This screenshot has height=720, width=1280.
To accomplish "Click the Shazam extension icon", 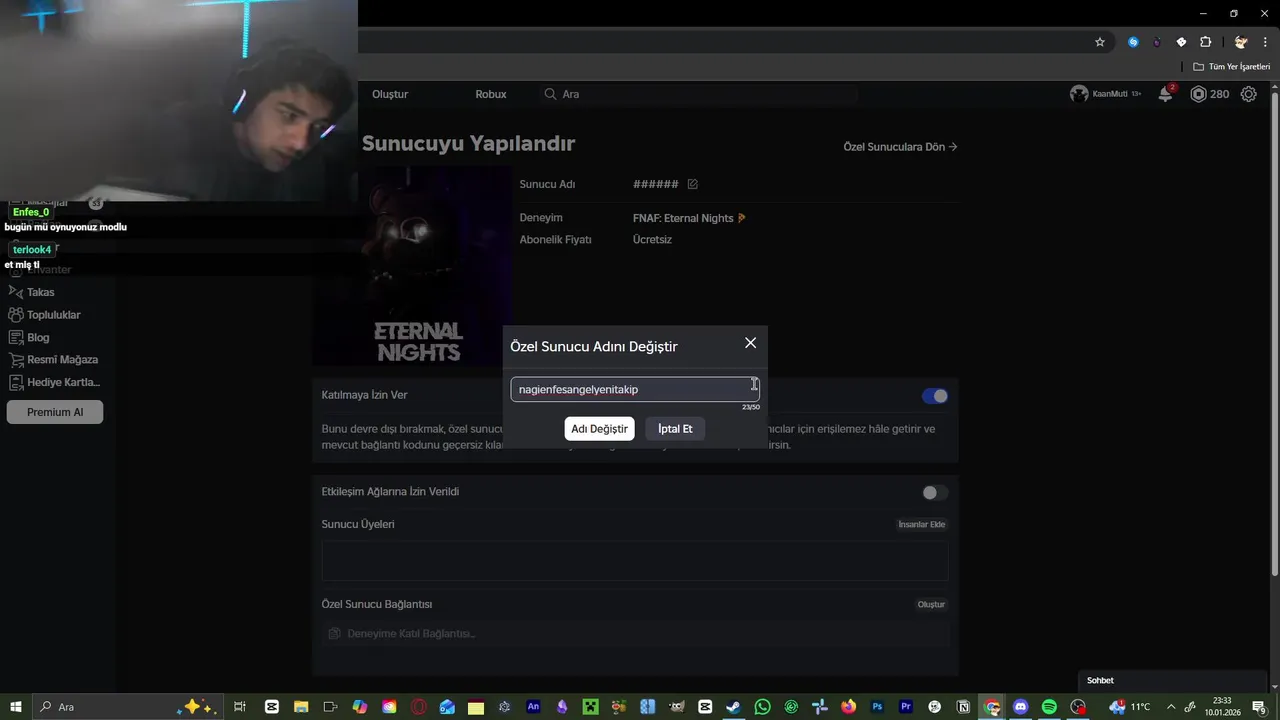I will click(1133, 42).
